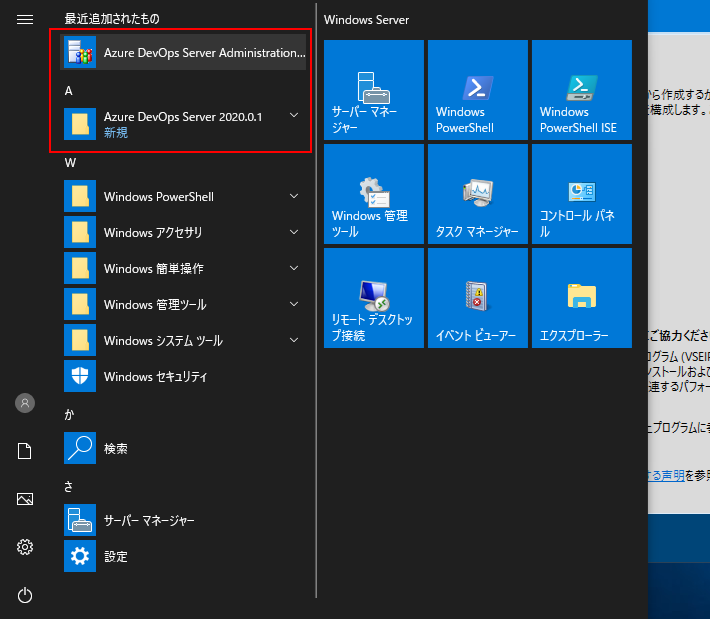
Task: Open Settings gear in Start sidebar
Action: pyautogui.click(x=25, y=547)
